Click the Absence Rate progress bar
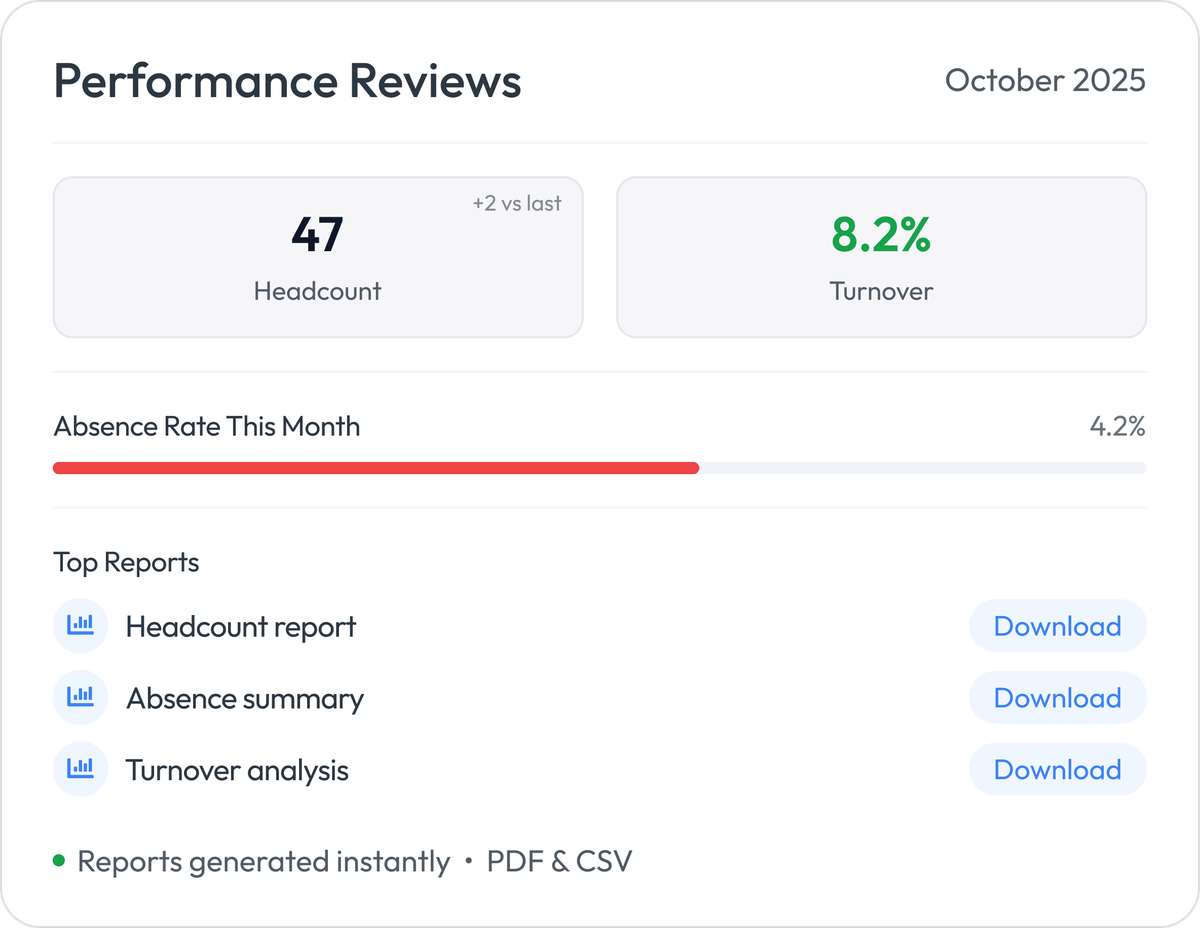The width and height of the screenshot is (1200, 928). coord(600,467)
